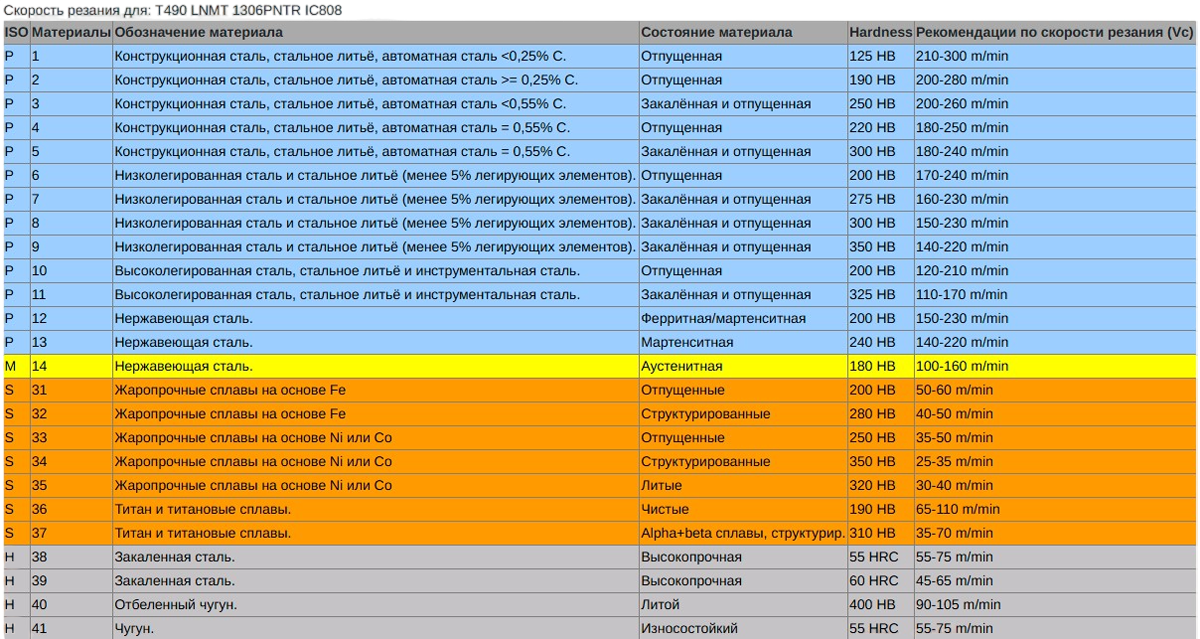Click the 'Материалы' column header
The width and height of the screenshot is (1200, 639).
(x=71, y=32)
